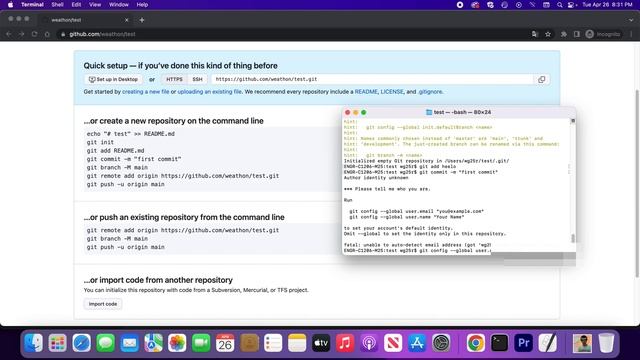Launch FaceTime from the Dock
Viewport: 640px width, 360px height.
click(201, 343)
